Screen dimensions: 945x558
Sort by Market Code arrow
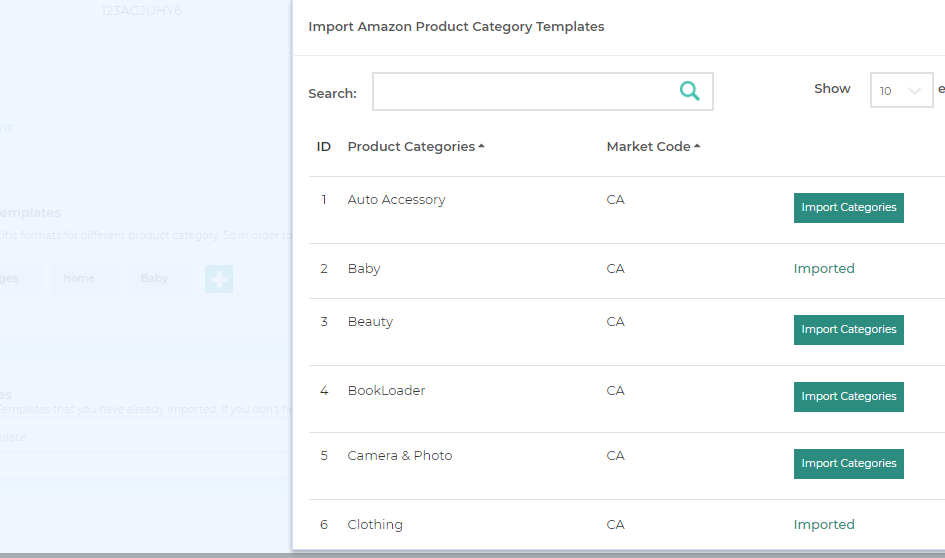(697, 146)
